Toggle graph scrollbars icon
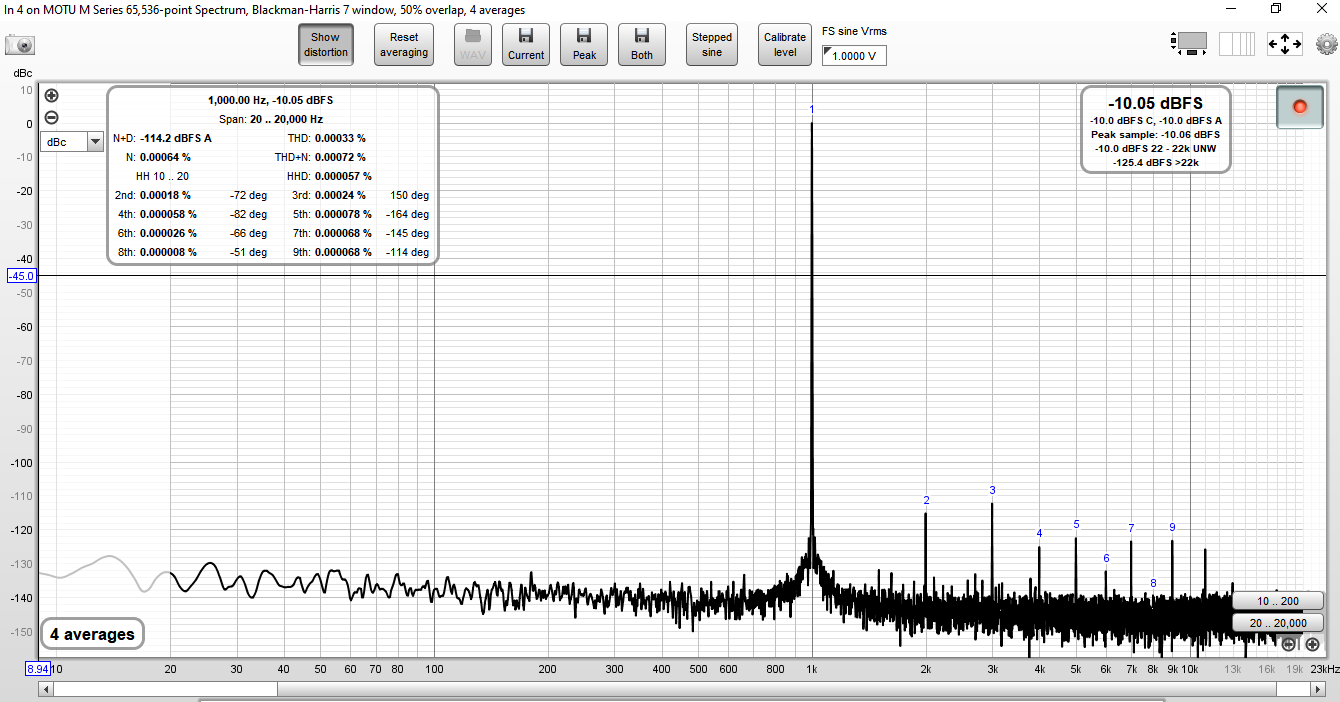Screen dimensions: 1340x702 [x=1188, y=44]
